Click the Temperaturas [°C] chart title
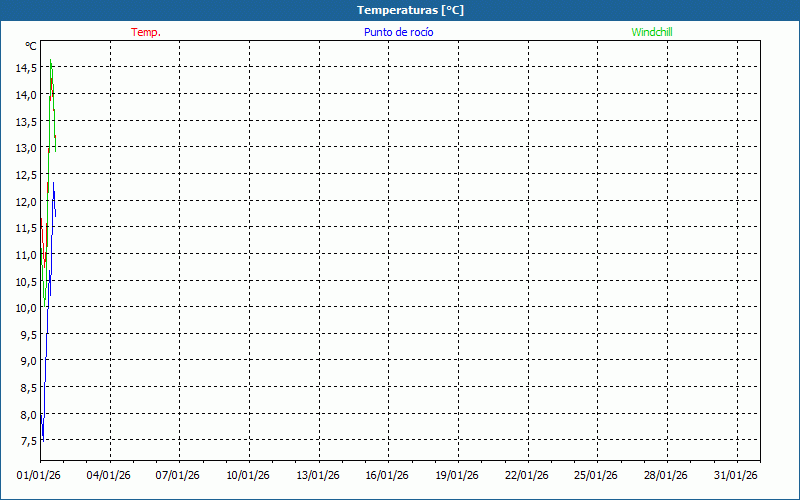800x500 pixels. [x=410, y=10]
